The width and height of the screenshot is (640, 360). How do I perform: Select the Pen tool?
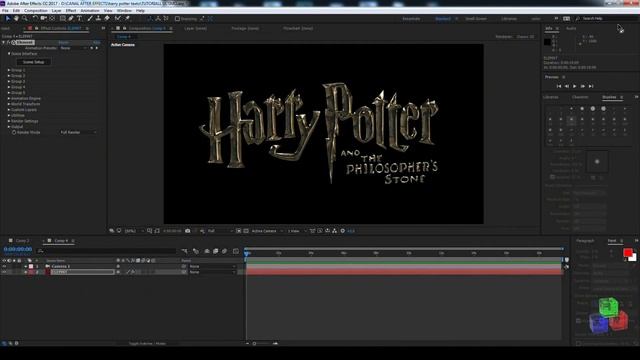(71, 18)
